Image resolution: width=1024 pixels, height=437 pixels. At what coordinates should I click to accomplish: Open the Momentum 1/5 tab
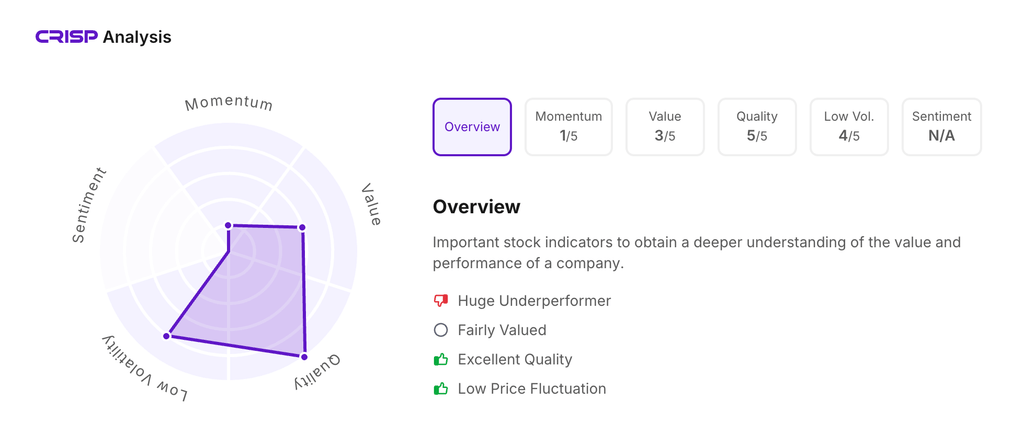click(568, 127)
